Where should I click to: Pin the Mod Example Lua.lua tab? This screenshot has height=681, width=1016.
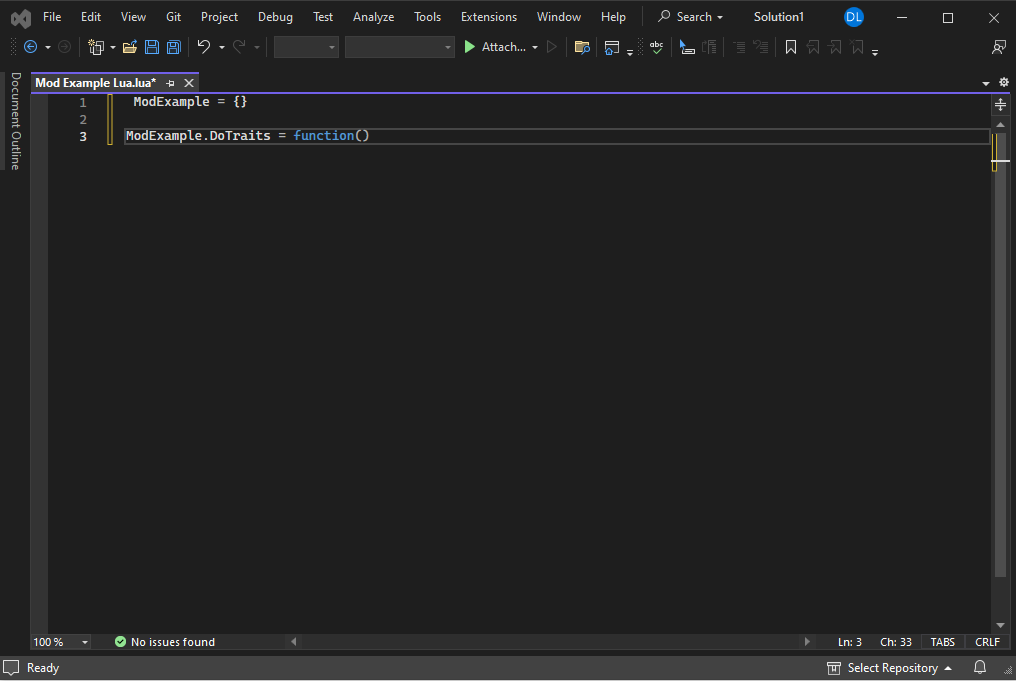click(x=170, y=83)
